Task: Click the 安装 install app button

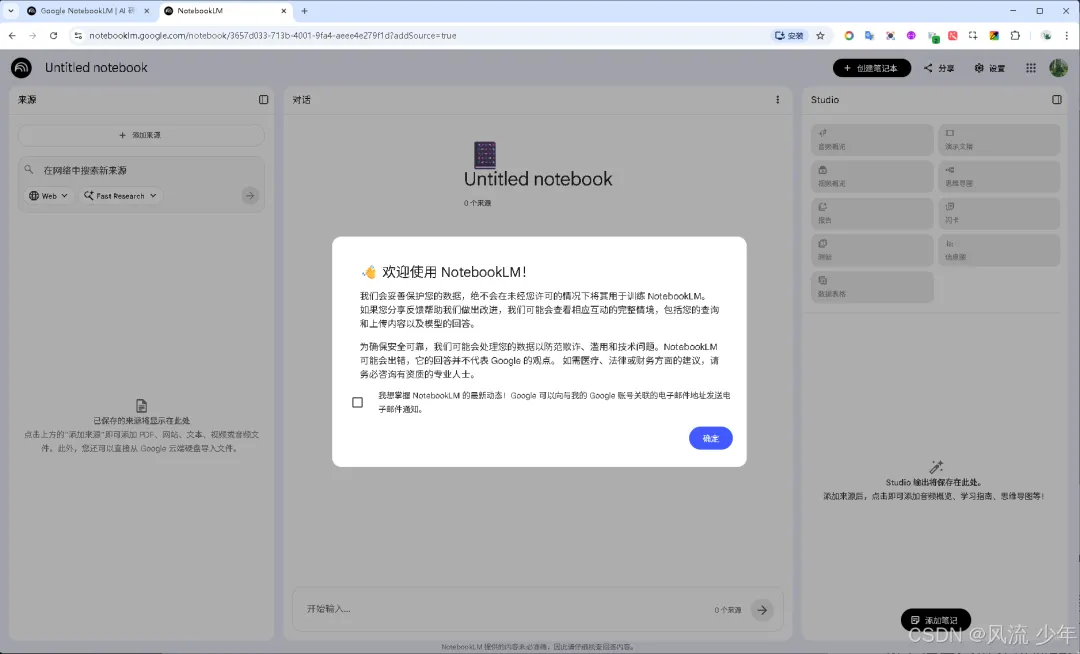Action: 789,36
